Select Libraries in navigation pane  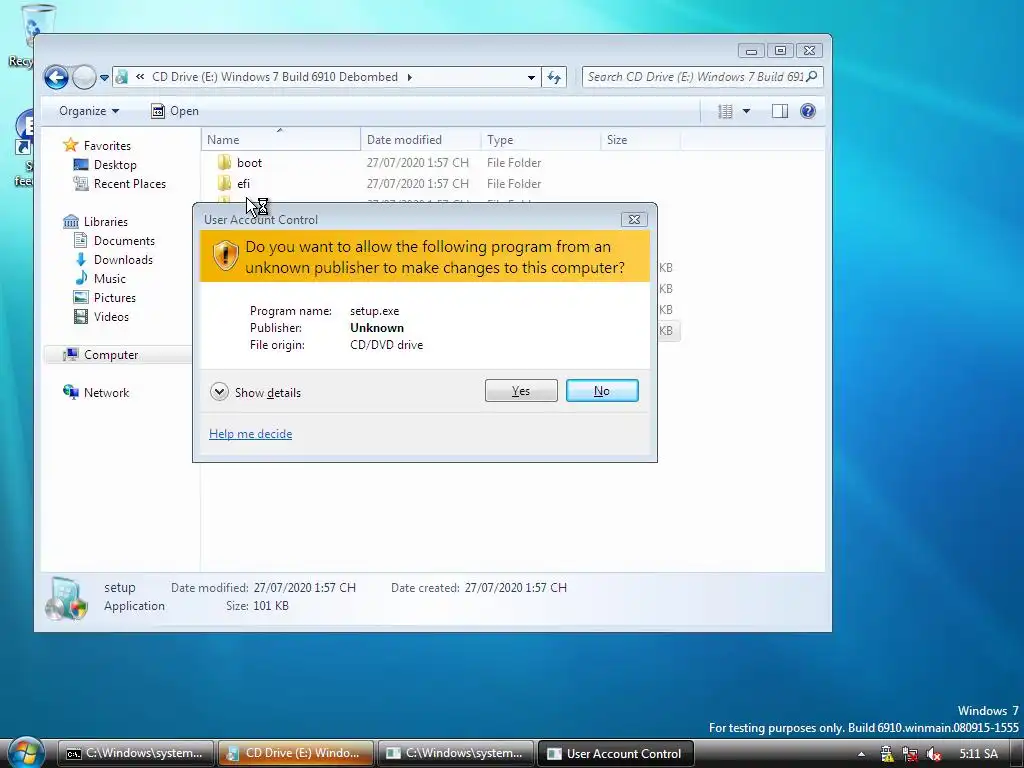tap(106, 221)
